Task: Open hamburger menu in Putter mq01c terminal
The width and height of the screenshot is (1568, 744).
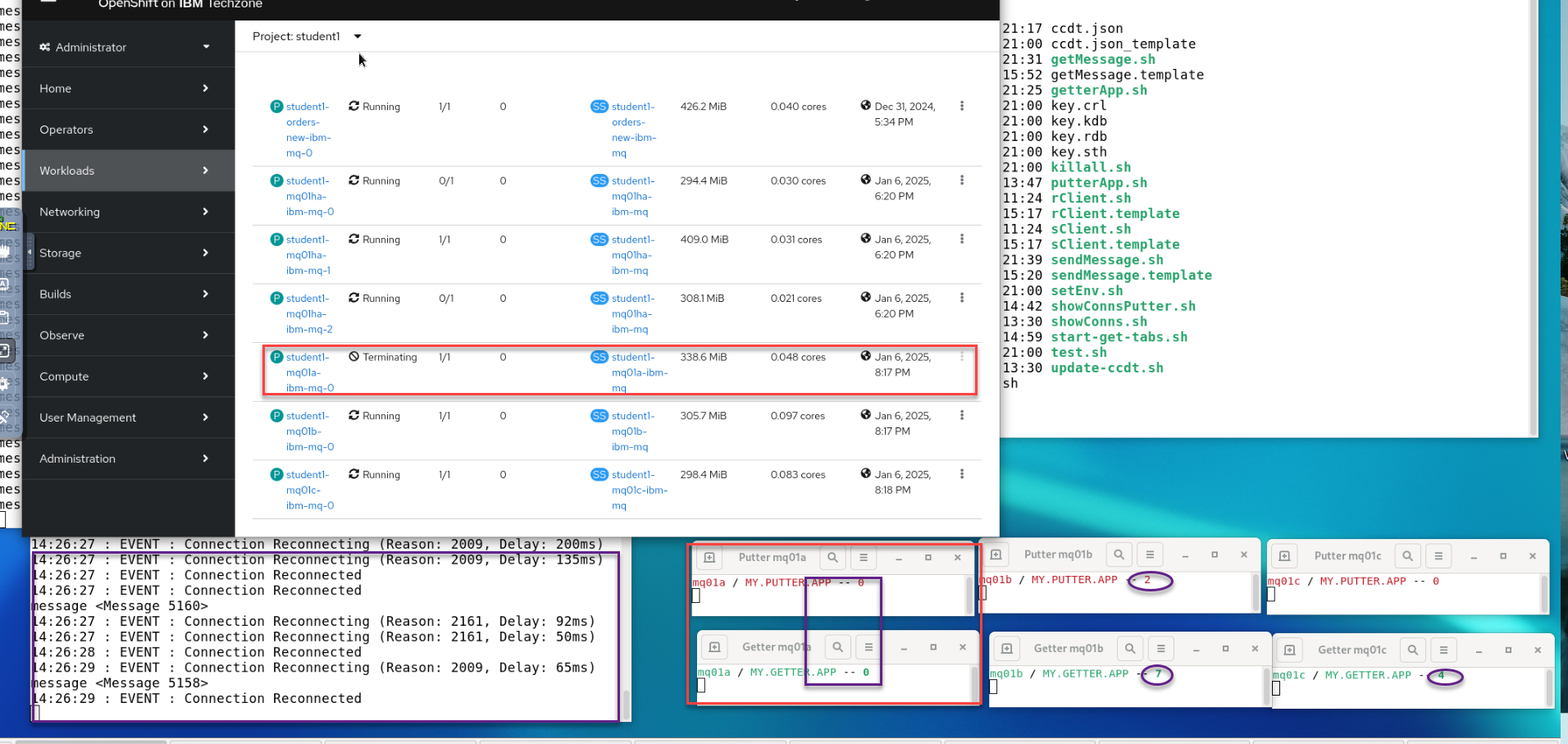Action: [x=1438, y=556]
